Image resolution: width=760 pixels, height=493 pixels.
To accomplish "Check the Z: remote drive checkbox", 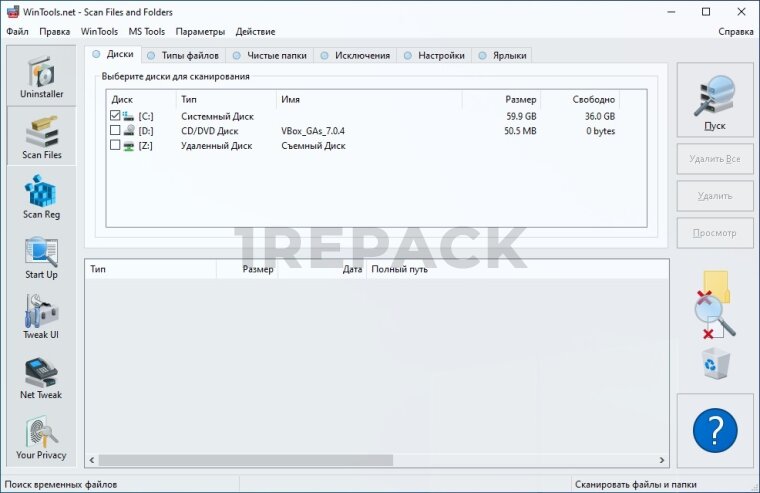I will click(115, 146).
